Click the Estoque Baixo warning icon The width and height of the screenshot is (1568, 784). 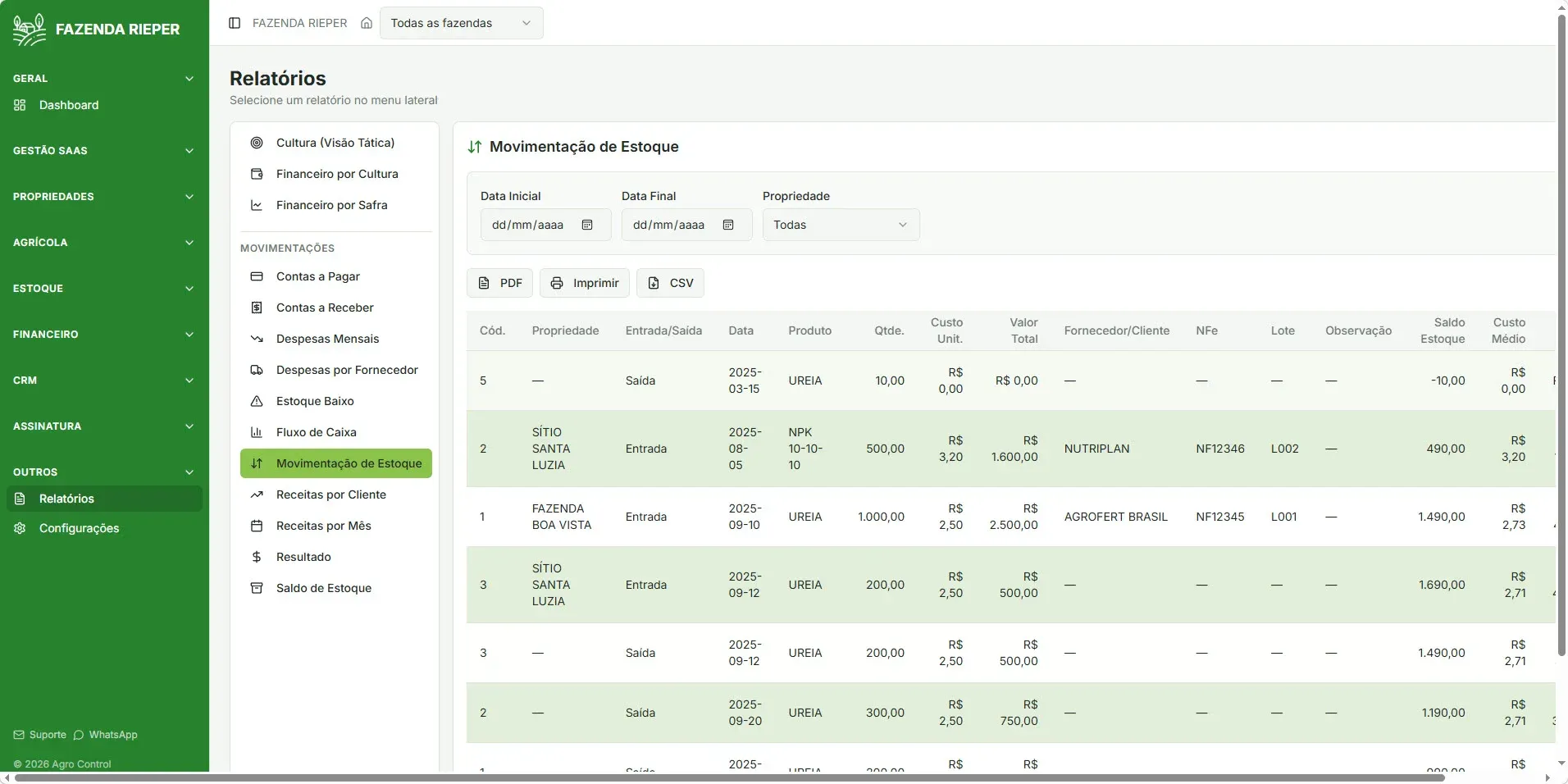(x=257, y=401)
